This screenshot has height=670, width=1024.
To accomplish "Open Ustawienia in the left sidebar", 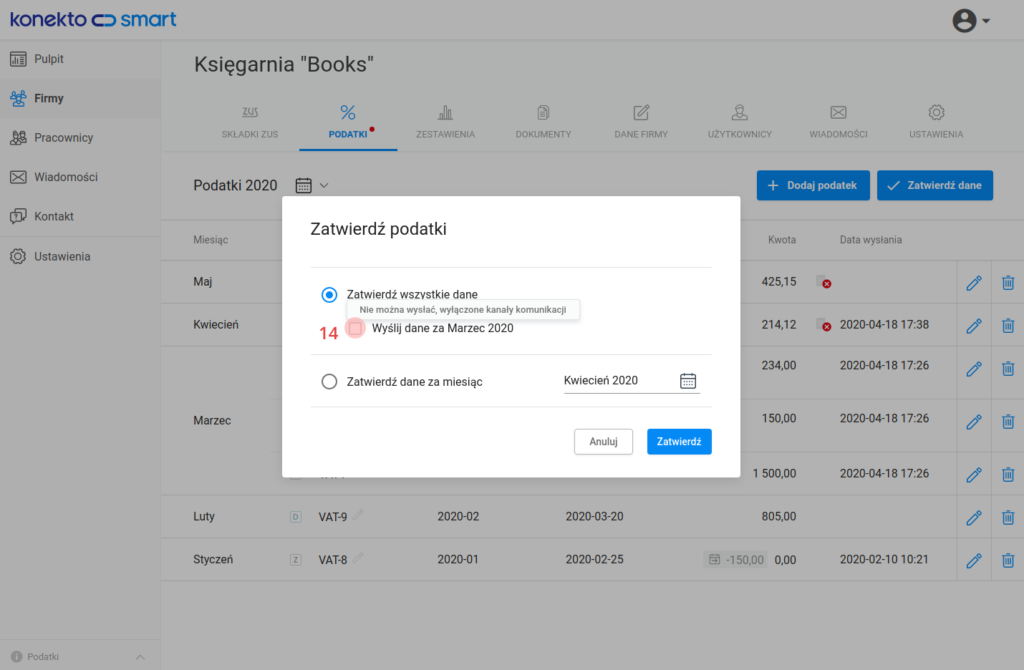I will tap(80, 256).
